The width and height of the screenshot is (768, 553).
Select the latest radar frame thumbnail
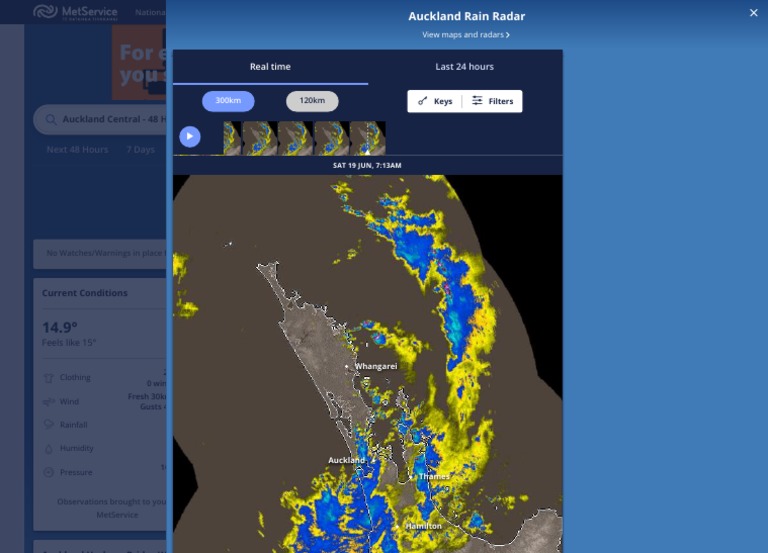coord(368,138)
